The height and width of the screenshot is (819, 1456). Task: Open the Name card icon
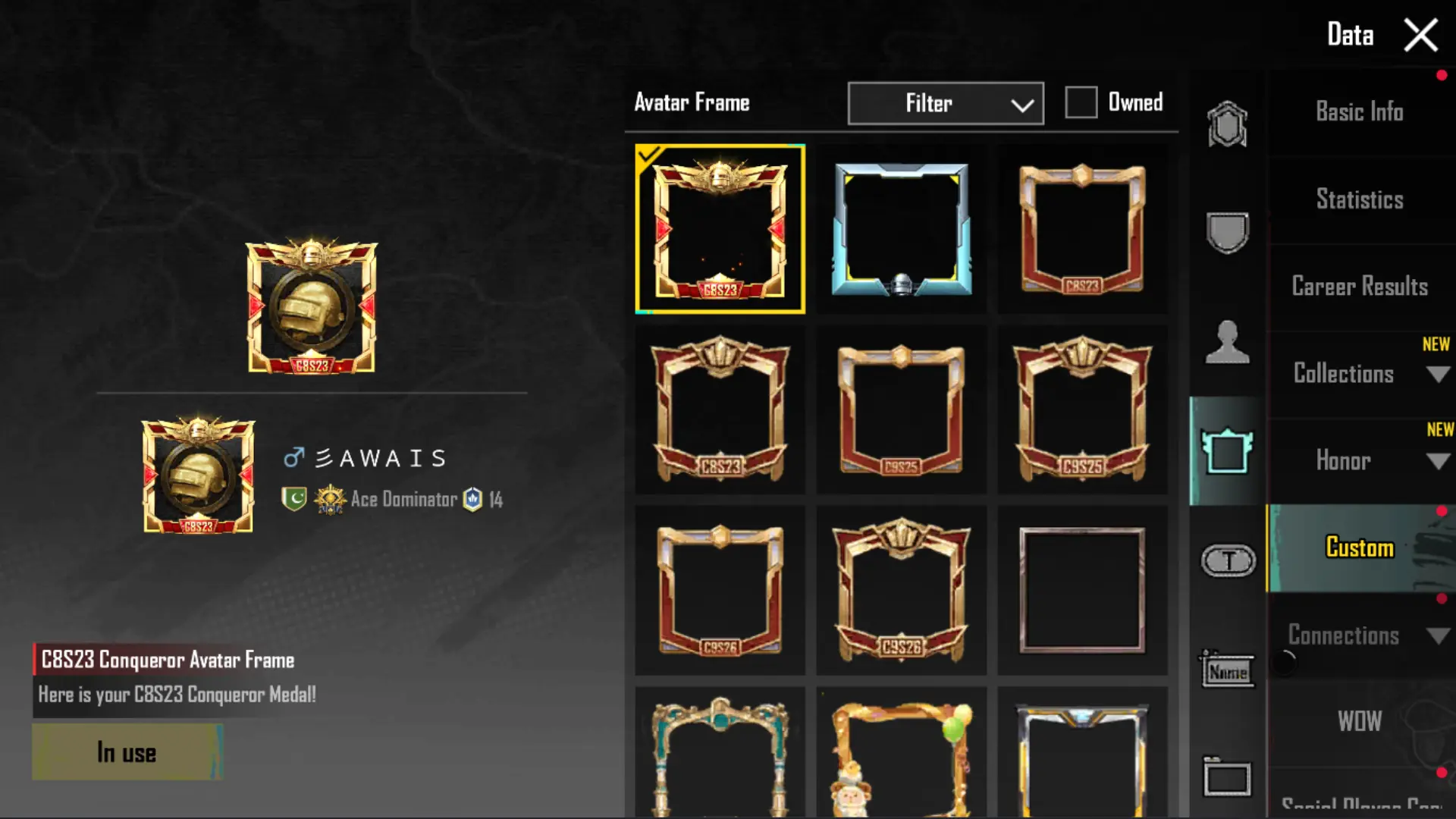pos(1227,669)
